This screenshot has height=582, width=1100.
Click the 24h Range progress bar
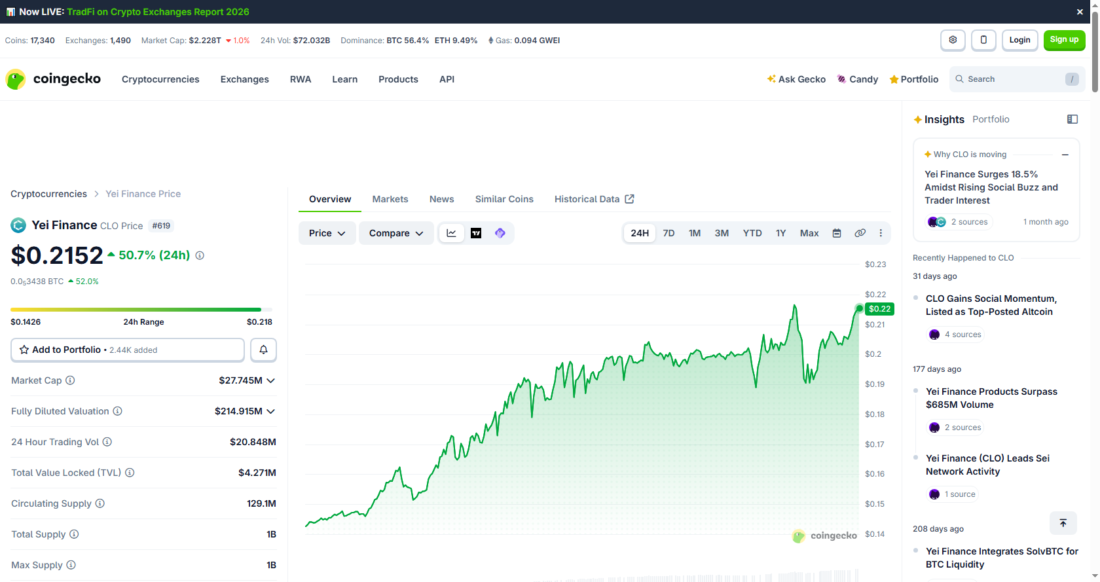(x=141, y=309)
